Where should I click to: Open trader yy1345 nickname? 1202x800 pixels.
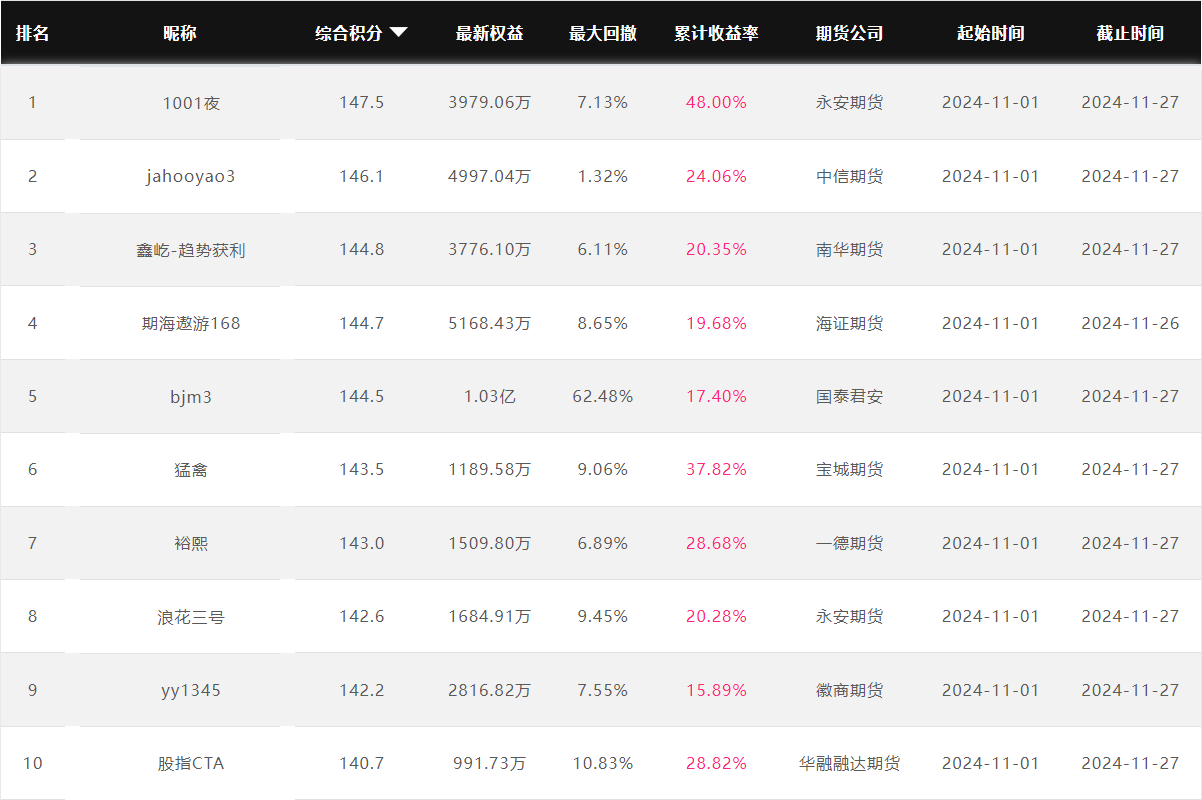(x=191, y=690)
